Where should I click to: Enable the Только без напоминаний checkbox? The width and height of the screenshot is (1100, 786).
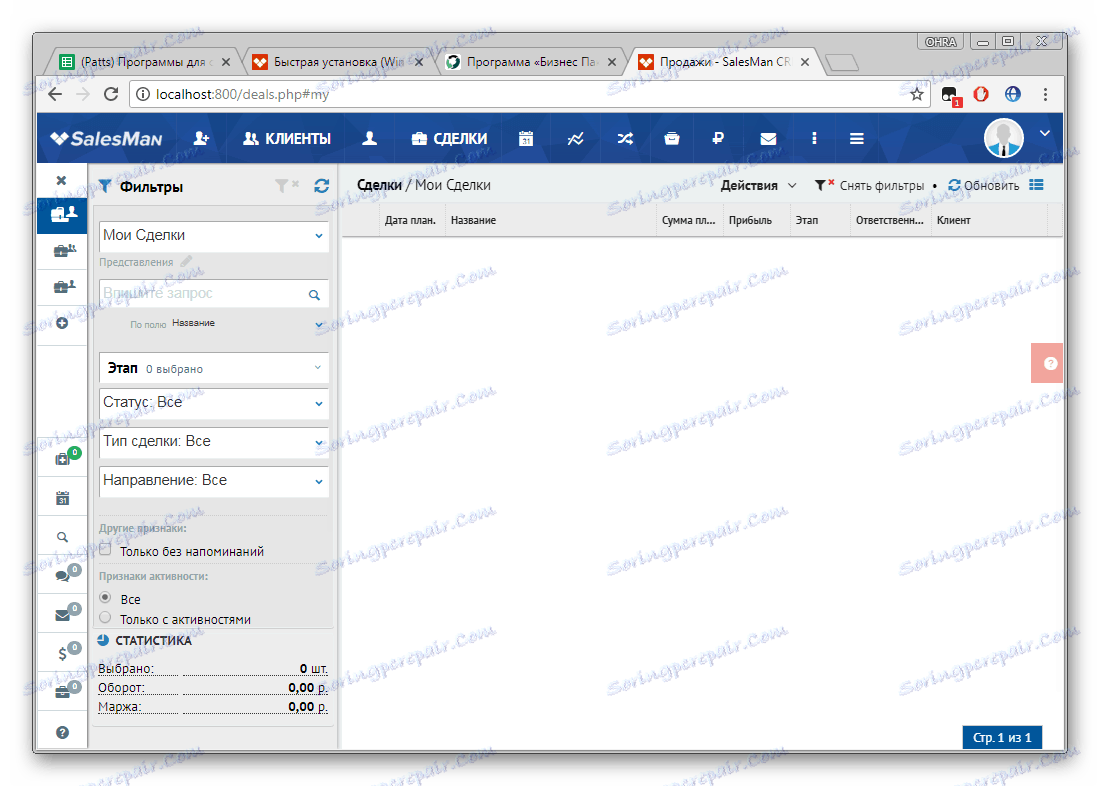[105, 549]
